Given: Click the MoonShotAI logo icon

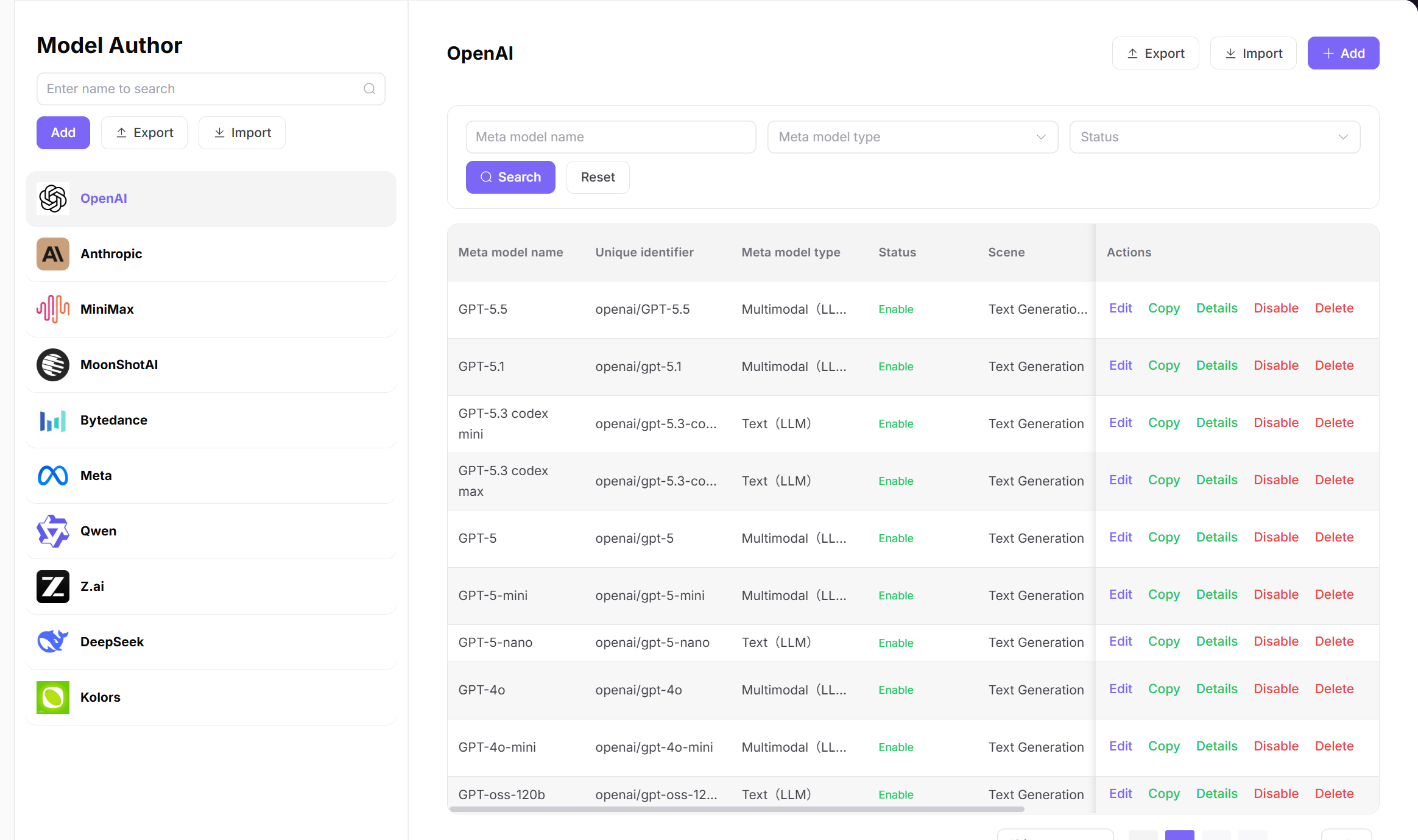Looking at the screenshot, I should pos(53,365).
